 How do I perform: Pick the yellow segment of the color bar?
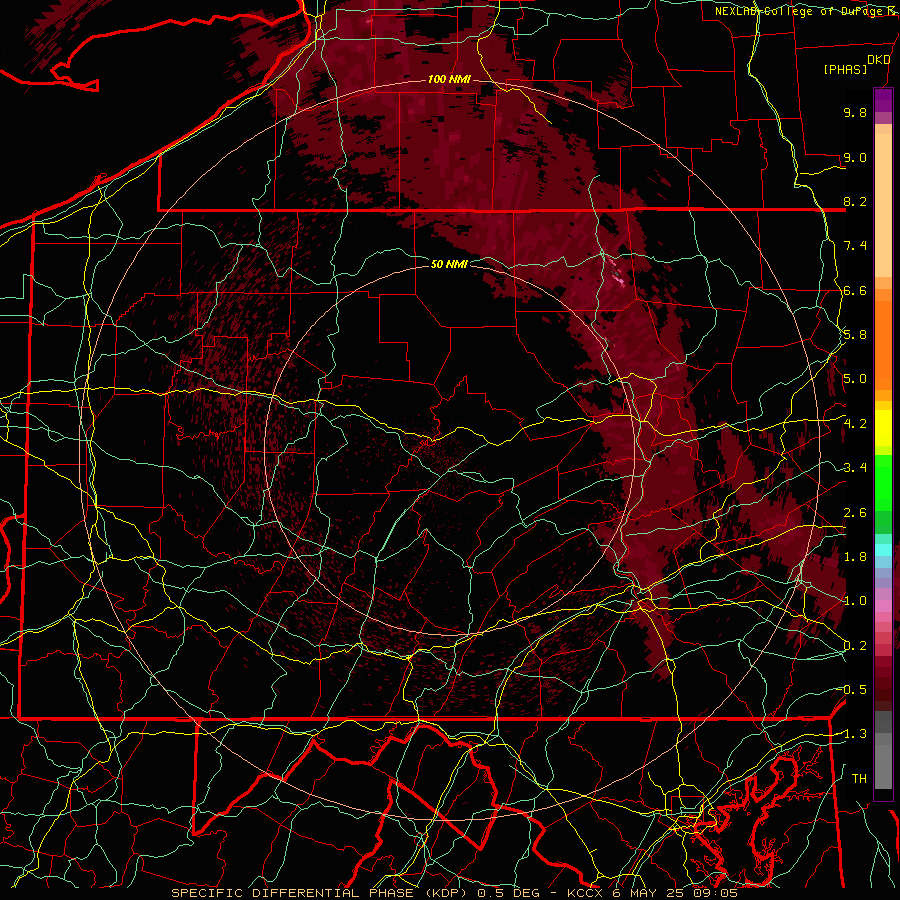[x=883, y=428]
